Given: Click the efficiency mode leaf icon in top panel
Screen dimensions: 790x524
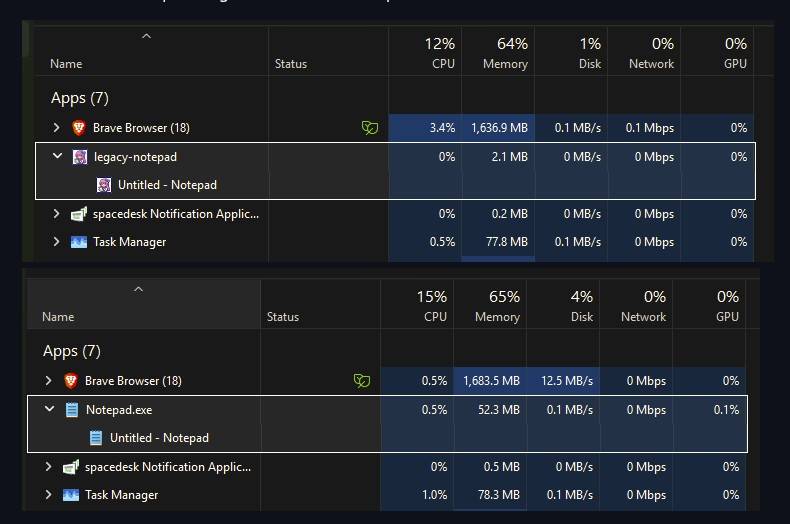Looking at the screenshot, I should [x=370, y=128].
